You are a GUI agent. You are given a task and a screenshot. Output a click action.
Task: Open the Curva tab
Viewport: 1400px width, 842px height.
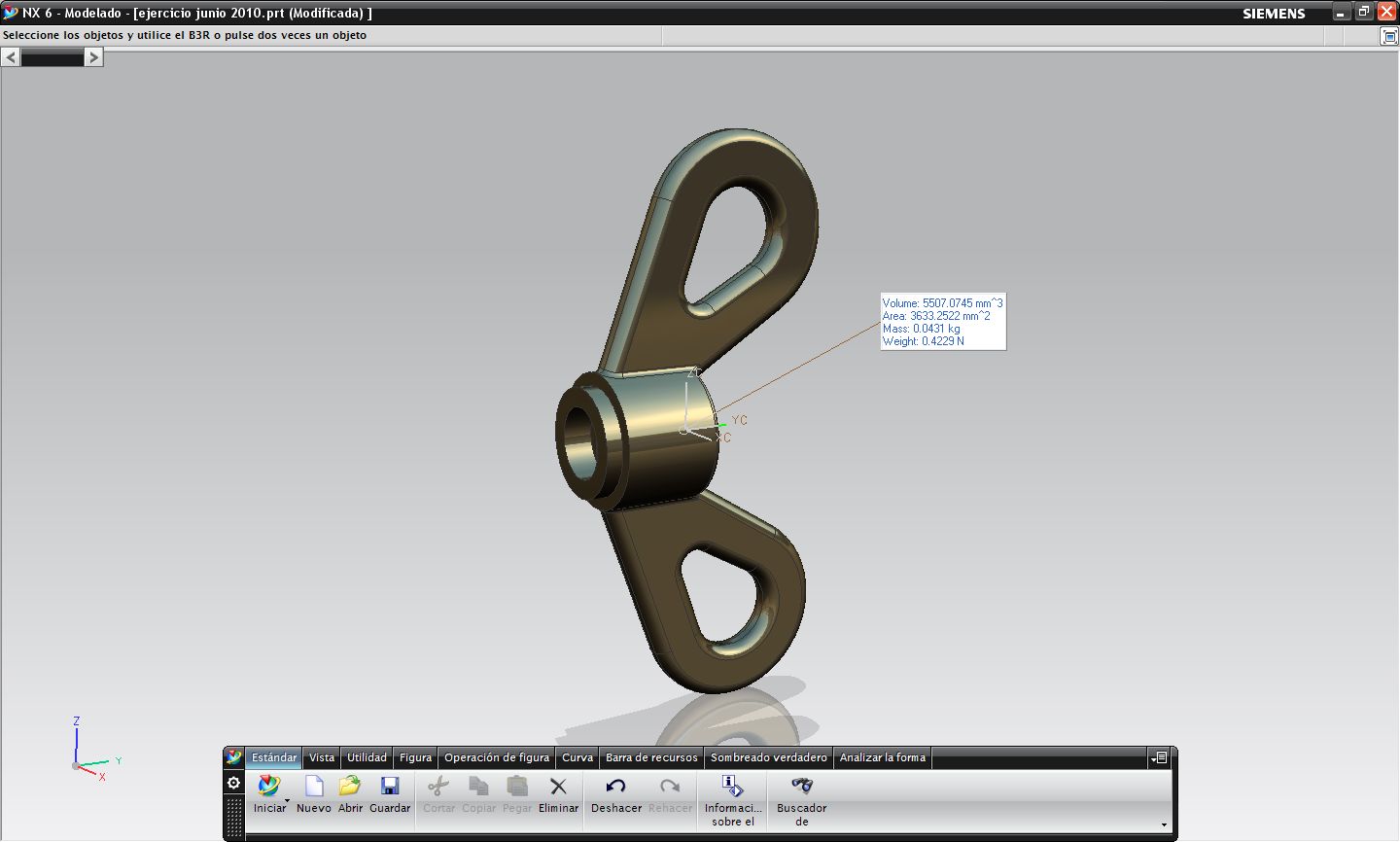click(577, 757)
